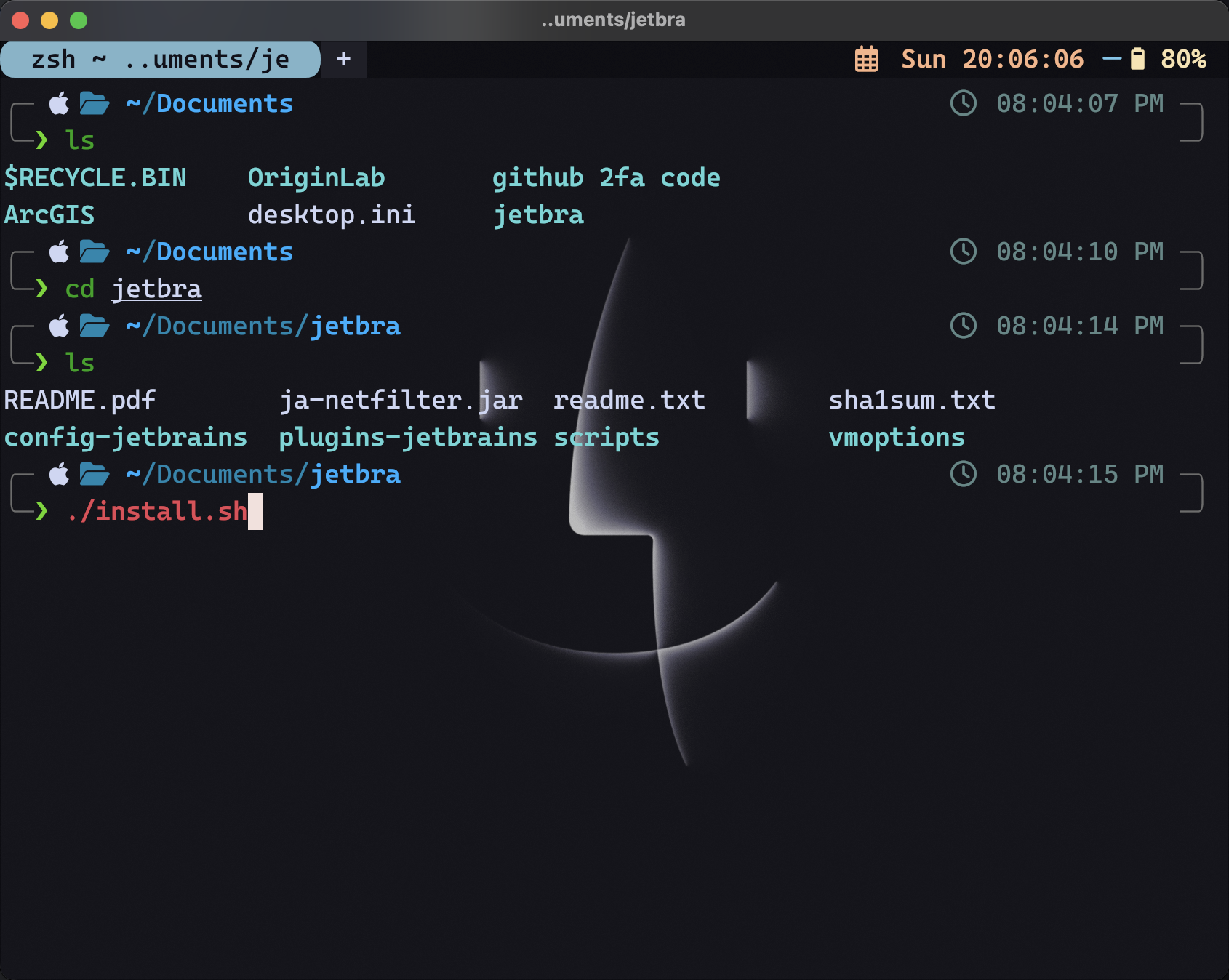Click the readme.txt file name
Image resolution: width=1229 pixels, height=980 pixels.
tap(629, 400)
